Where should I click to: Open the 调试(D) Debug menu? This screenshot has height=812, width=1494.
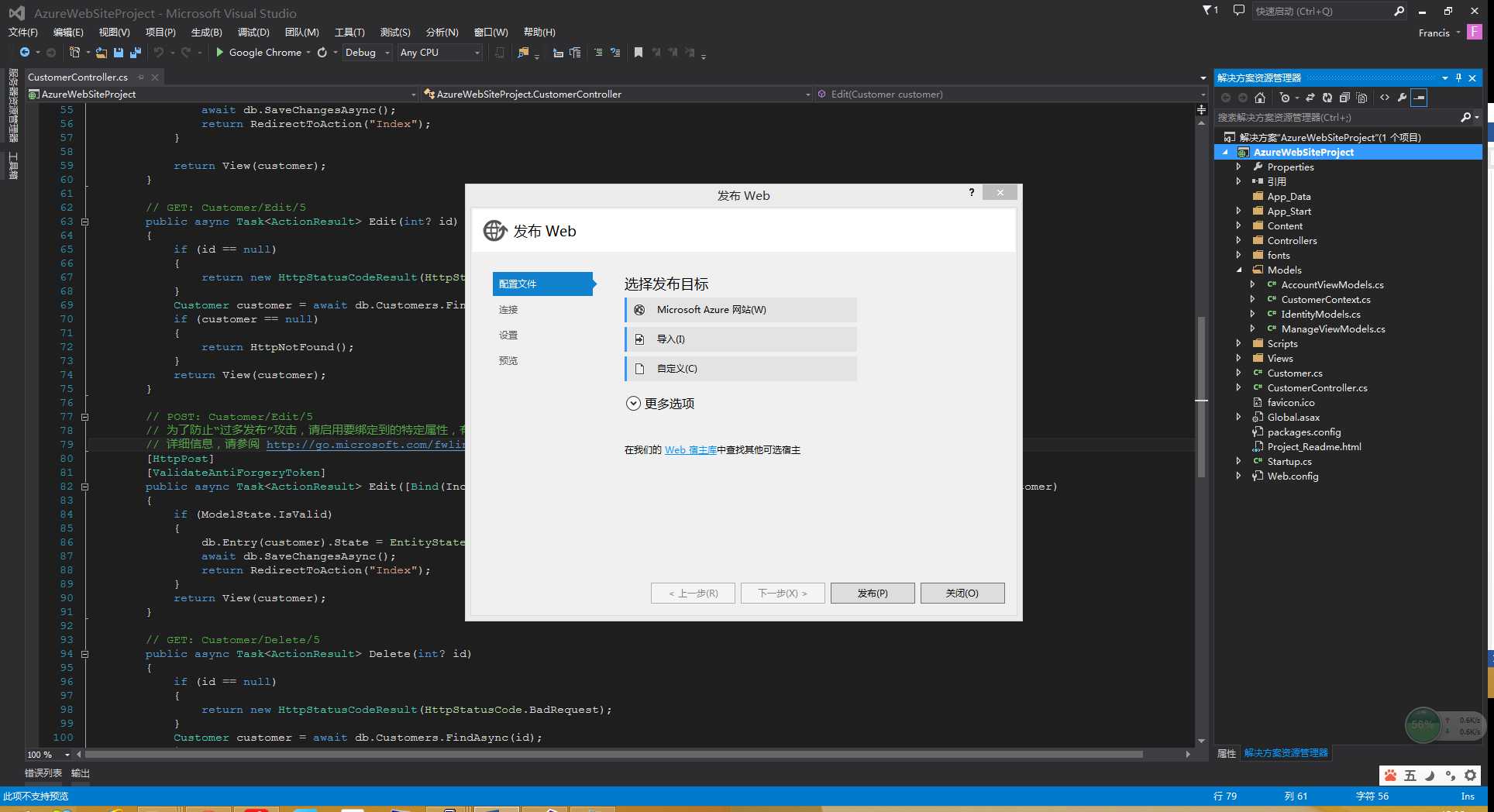(253, 32)
